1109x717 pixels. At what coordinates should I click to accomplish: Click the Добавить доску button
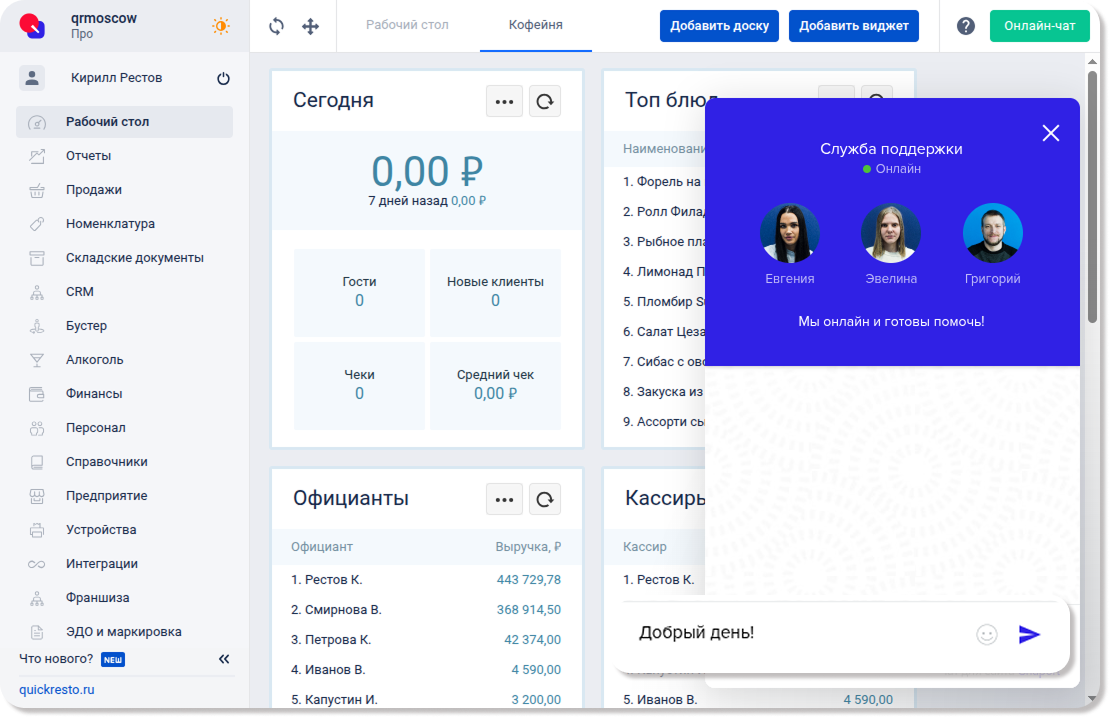719,26
